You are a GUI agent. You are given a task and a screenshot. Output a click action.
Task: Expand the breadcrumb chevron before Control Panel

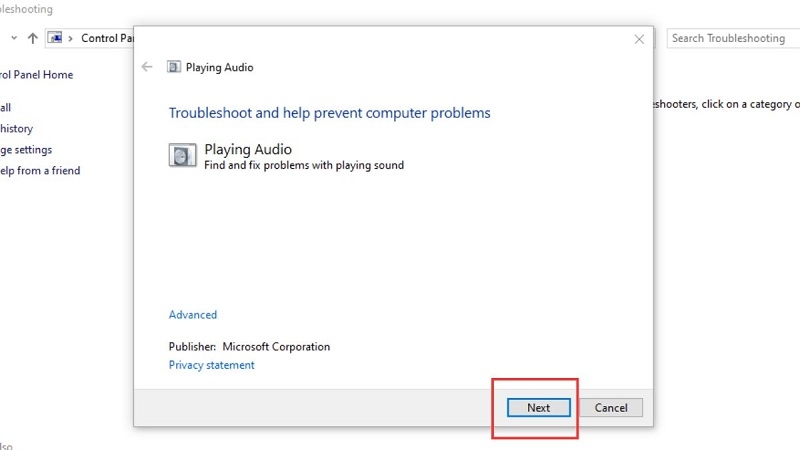[72, 38]
